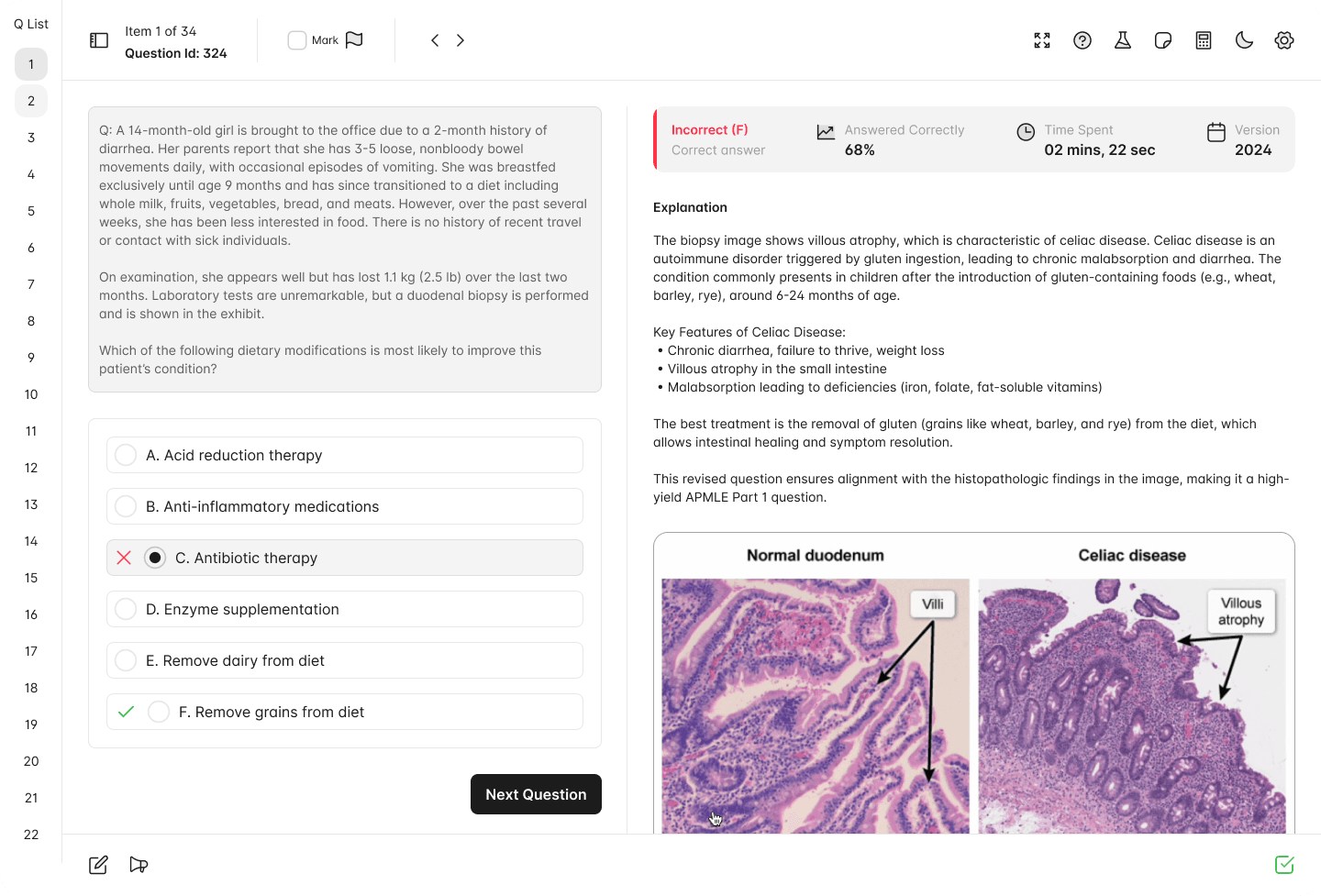Enter fullscreen mode
The height and width of the screenshot is (896, 1321).
click(x=1041, y=40)
